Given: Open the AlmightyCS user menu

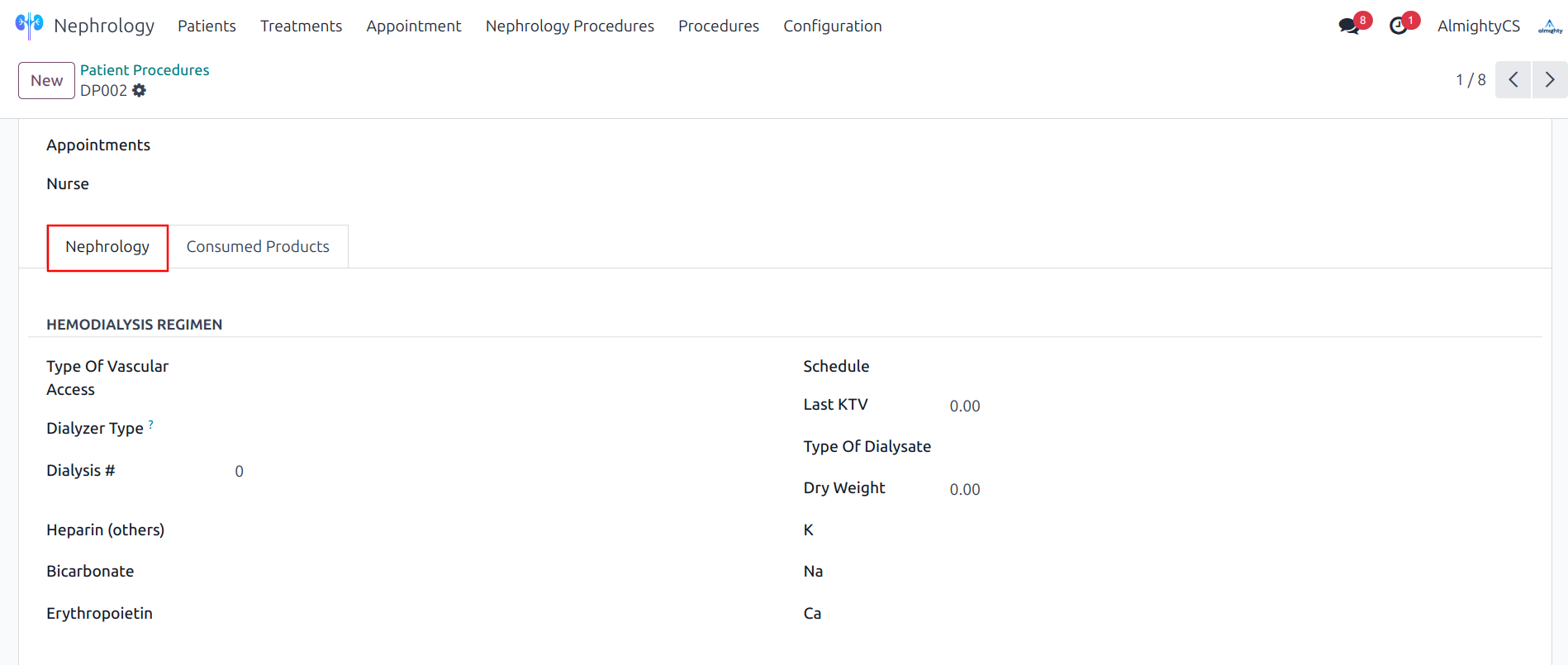Looking at the screenshot, I should tap(1478, 26).
